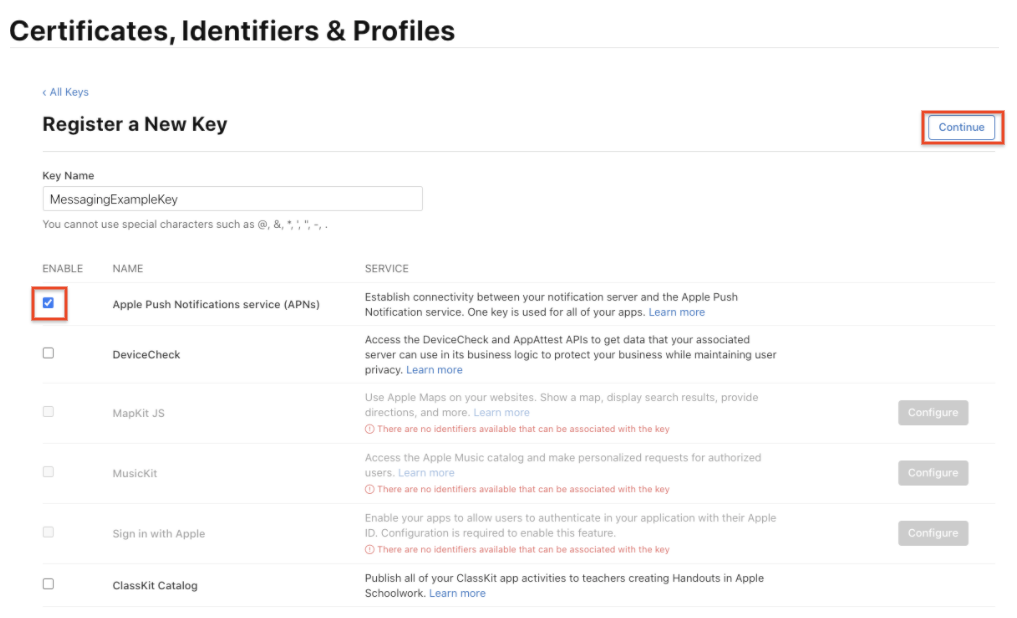Click Configure for Sign in with Apple
Screen dimensions: 1017x618
pyautogui.click(x=932, y=533)
